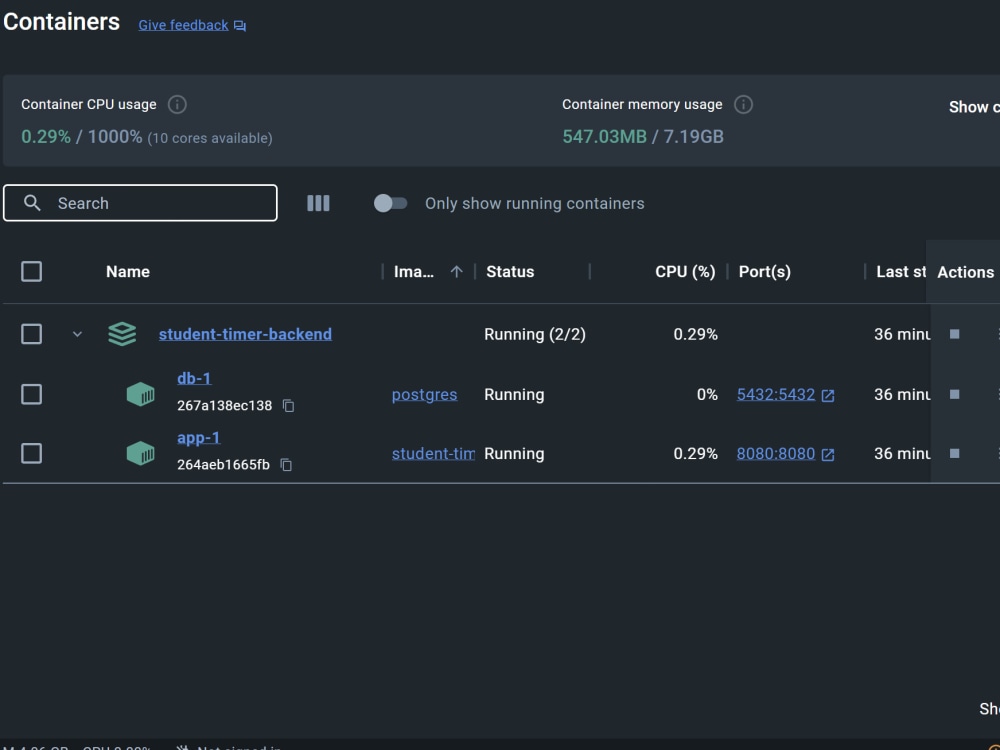Stop the app-1 container
This screenshot has height=750, width=1000.
pos(955,453)
